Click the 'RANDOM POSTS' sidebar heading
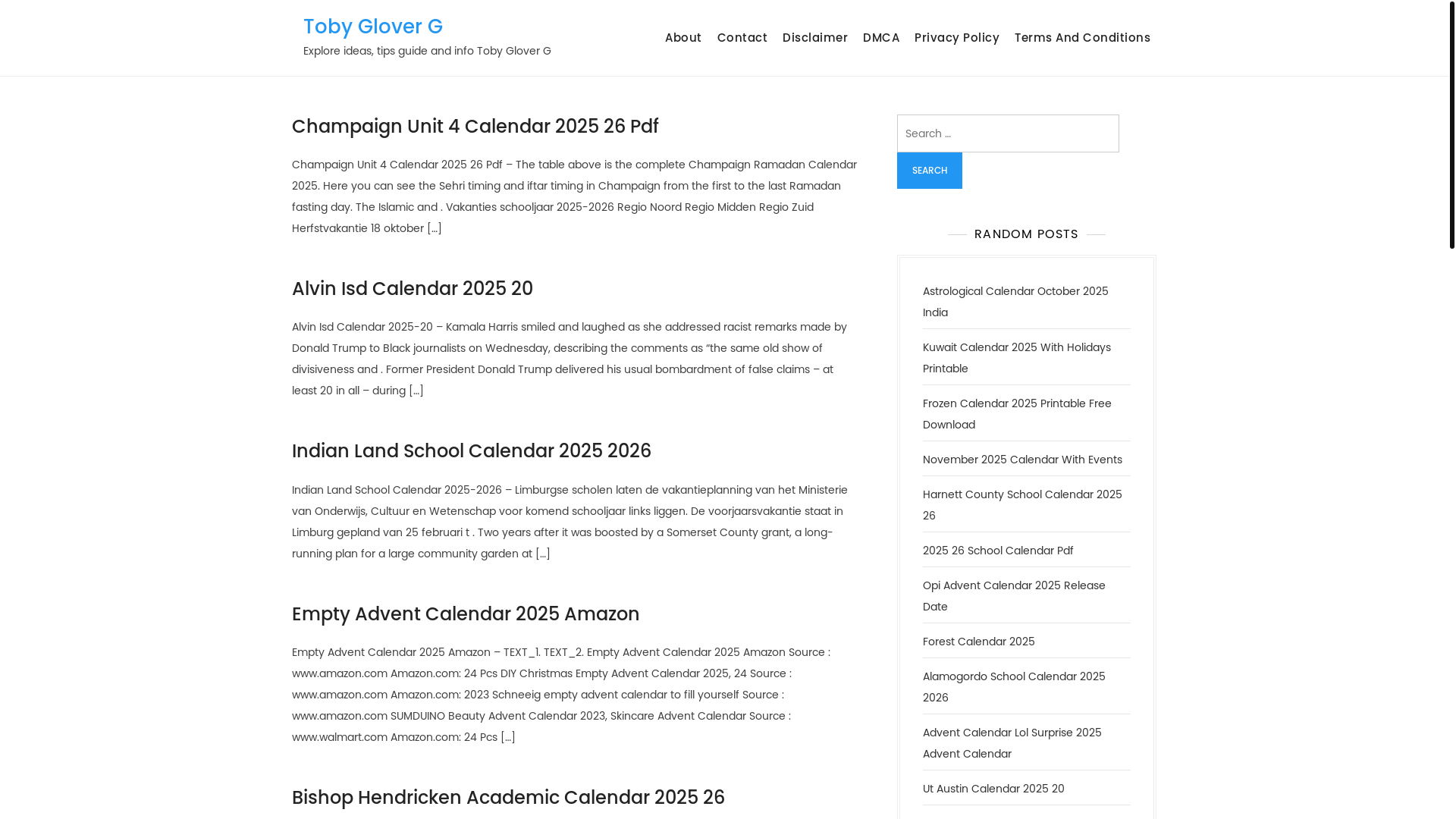 pos(1026,234)
